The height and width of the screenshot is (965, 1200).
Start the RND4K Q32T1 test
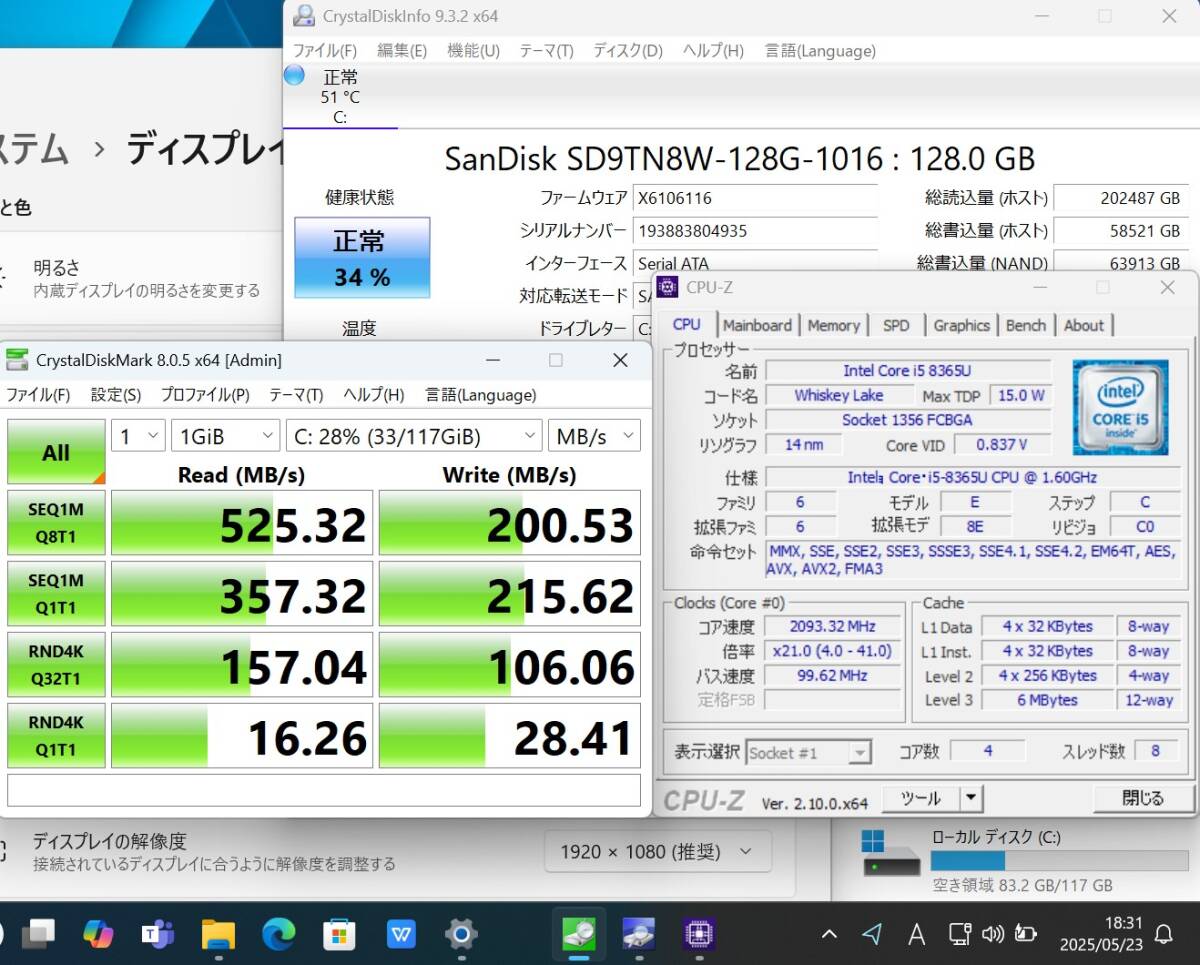click(56, 664)
